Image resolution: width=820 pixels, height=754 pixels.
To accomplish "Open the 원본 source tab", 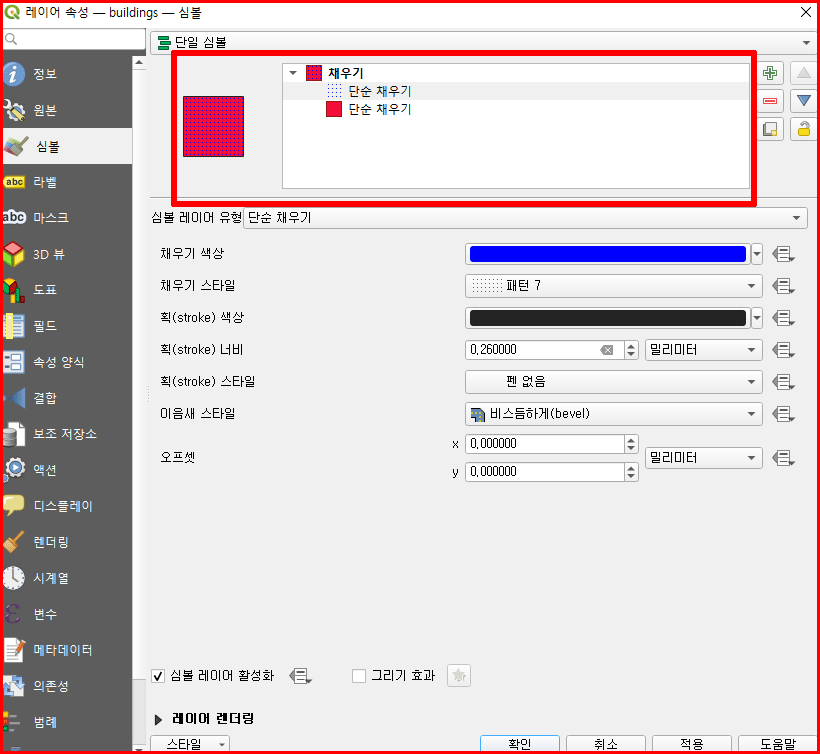I will [67, 110].
